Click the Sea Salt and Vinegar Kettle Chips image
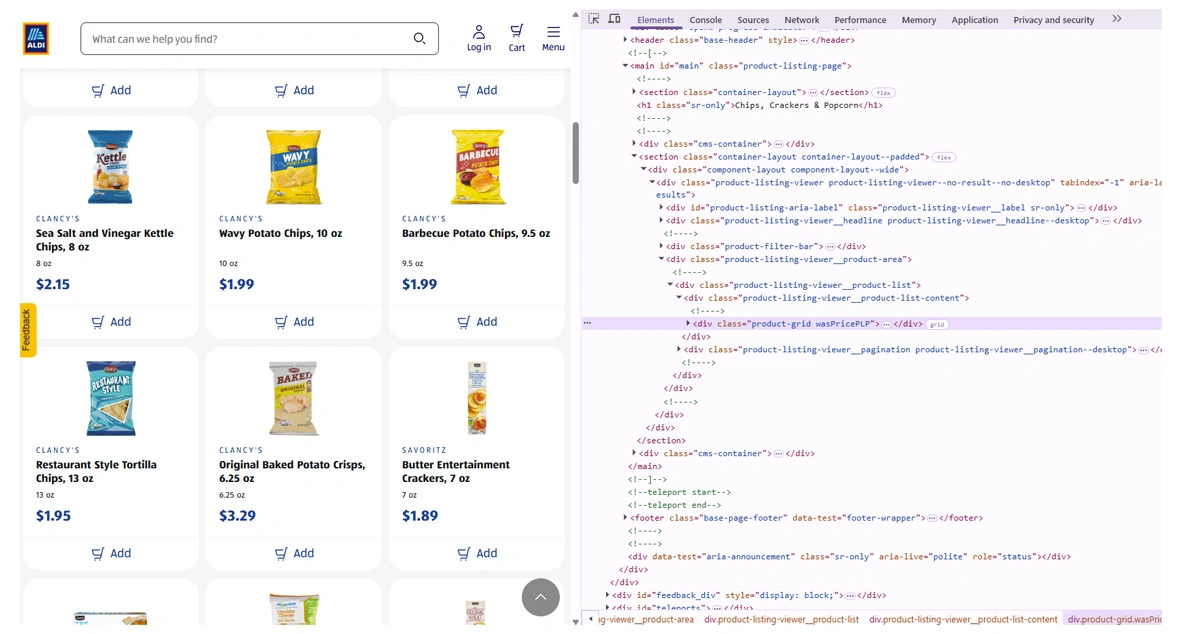This screenshot has width=1202, height=634. click(110, 167)
